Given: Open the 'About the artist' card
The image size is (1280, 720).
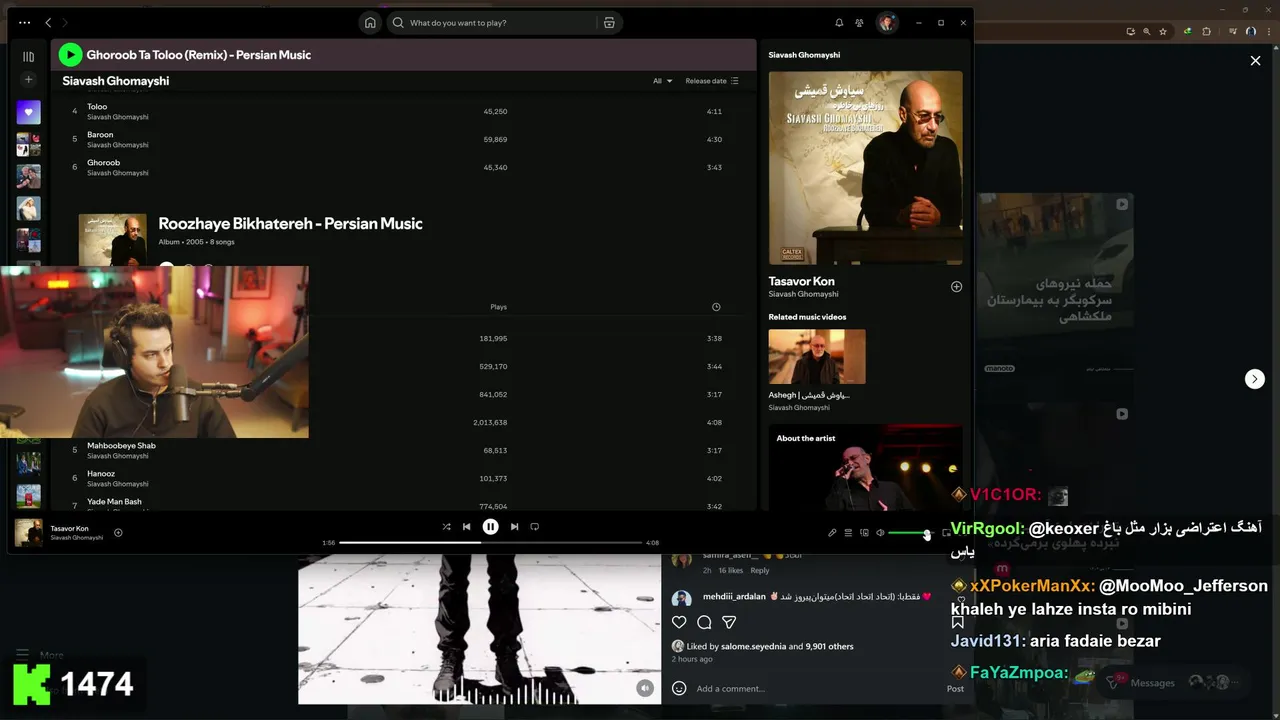Looking at the screenshot, I should point(865,468).
